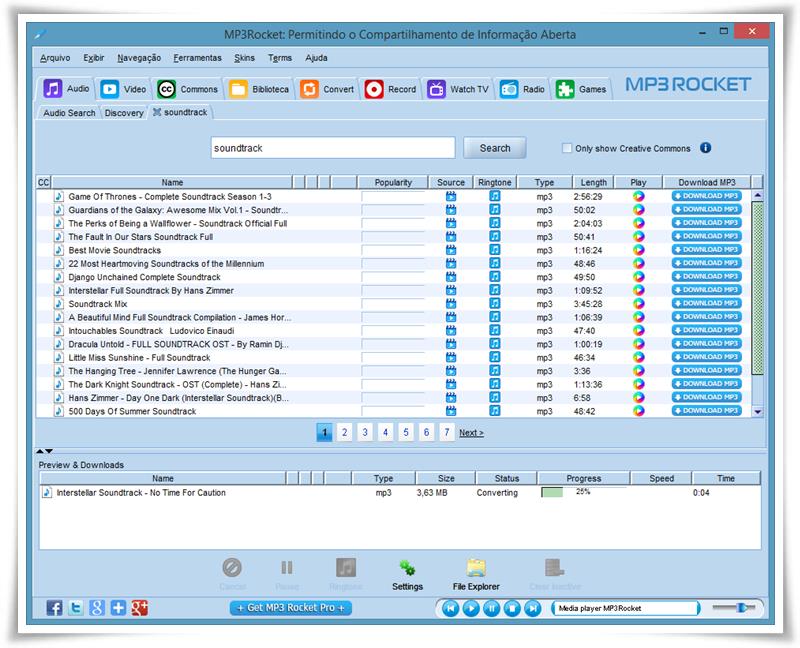Play preview of Best Movie Soundtracks
The width and height of the screenshot is (800, 648).
[x=638, y=250]
